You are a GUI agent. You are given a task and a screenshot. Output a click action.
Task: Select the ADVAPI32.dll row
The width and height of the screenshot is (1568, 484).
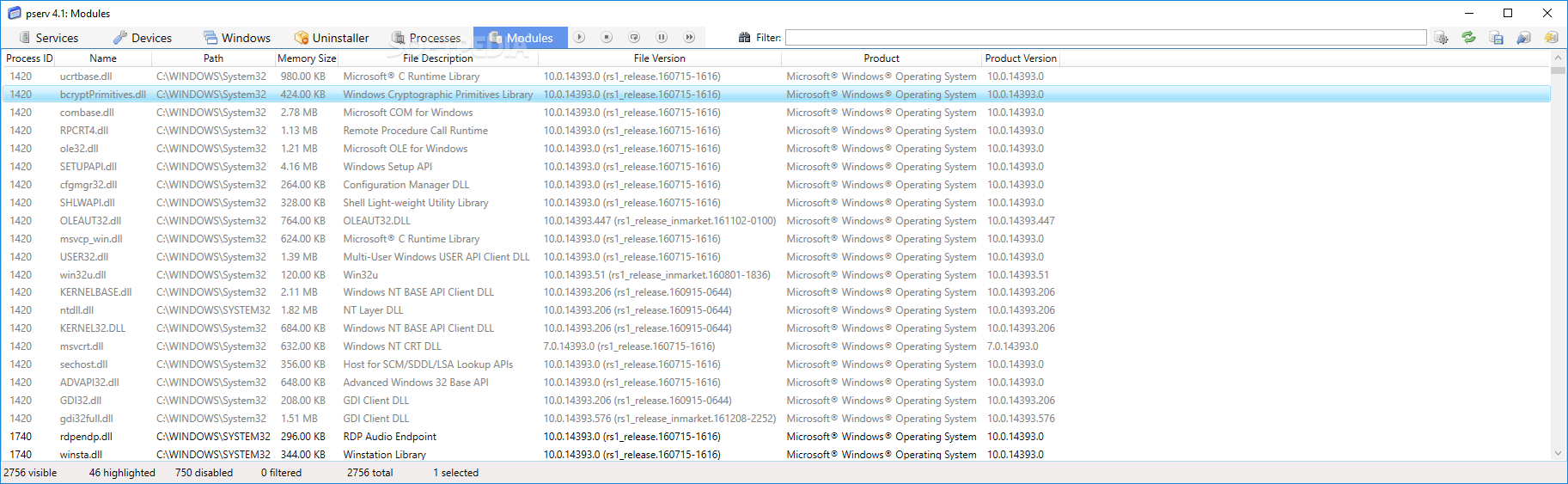(x=777, y=383)
